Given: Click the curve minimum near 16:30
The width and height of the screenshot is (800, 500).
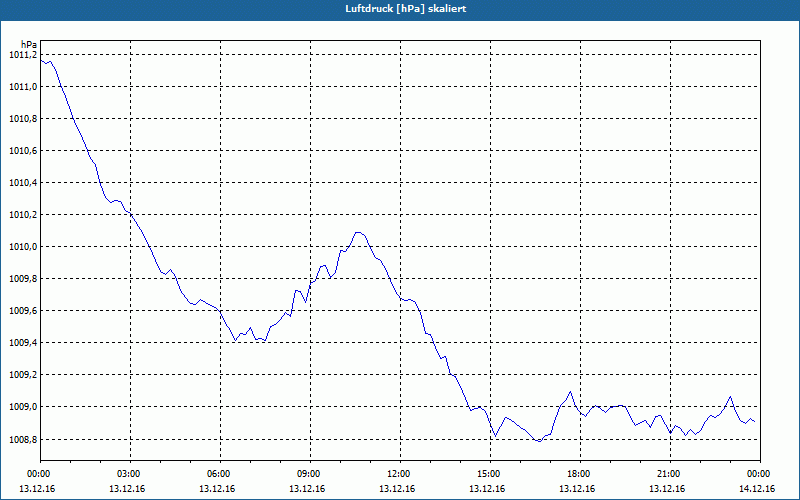Looking at the screenshot, I should [x=539, y=441].
